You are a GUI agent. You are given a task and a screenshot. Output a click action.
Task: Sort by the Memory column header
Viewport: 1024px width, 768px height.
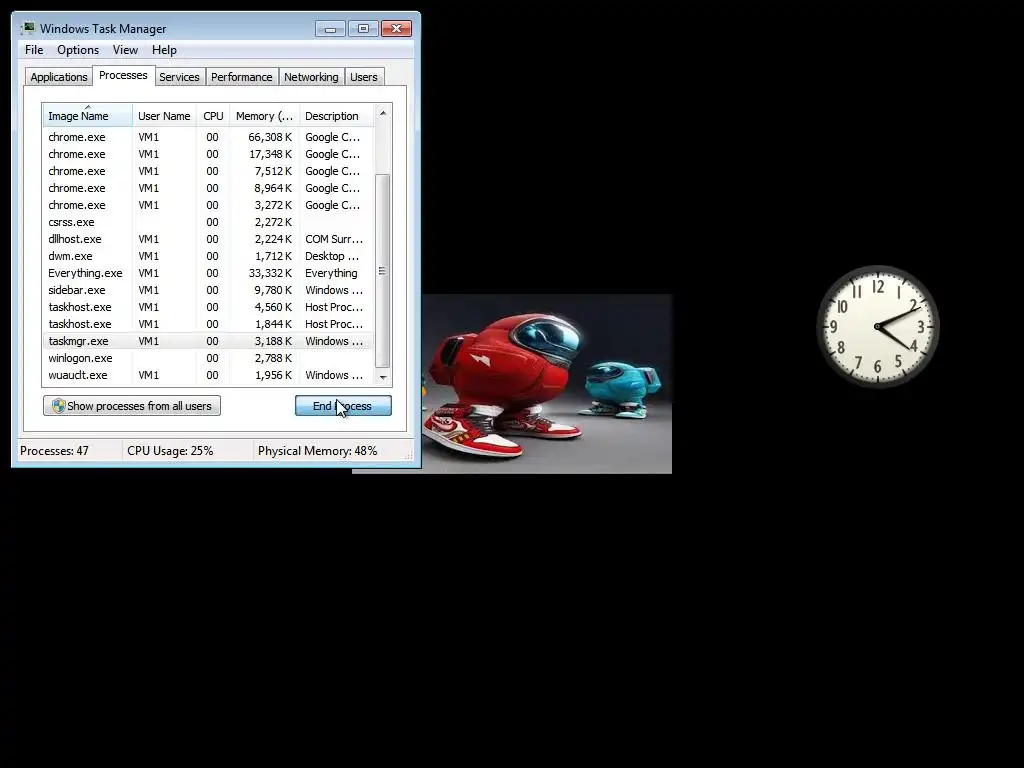(264, 116)
